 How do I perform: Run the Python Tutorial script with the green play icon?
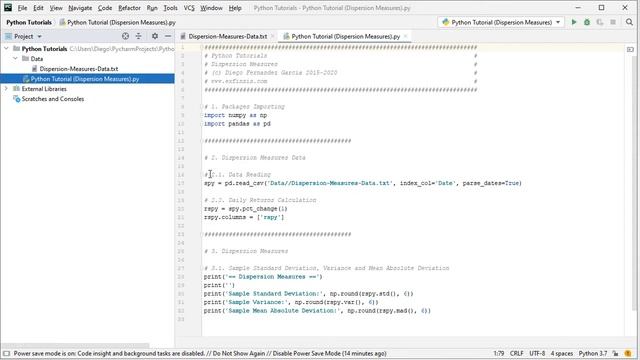click(574, 22)
